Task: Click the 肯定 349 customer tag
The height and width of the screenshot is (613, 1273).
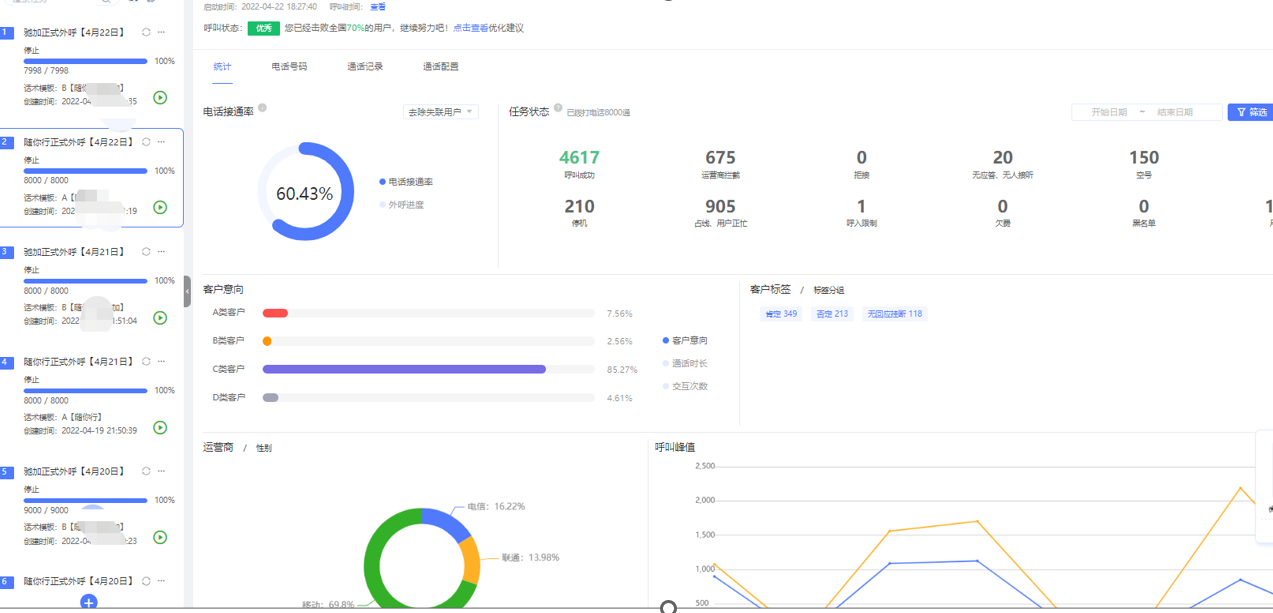Action: click(x=781, y=314)
